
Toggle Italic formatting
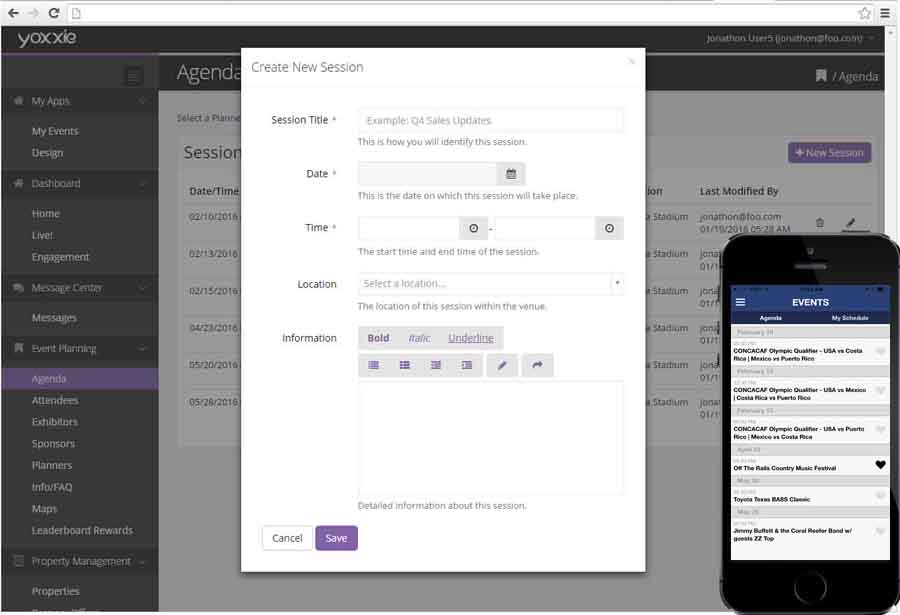click(419, 338)
